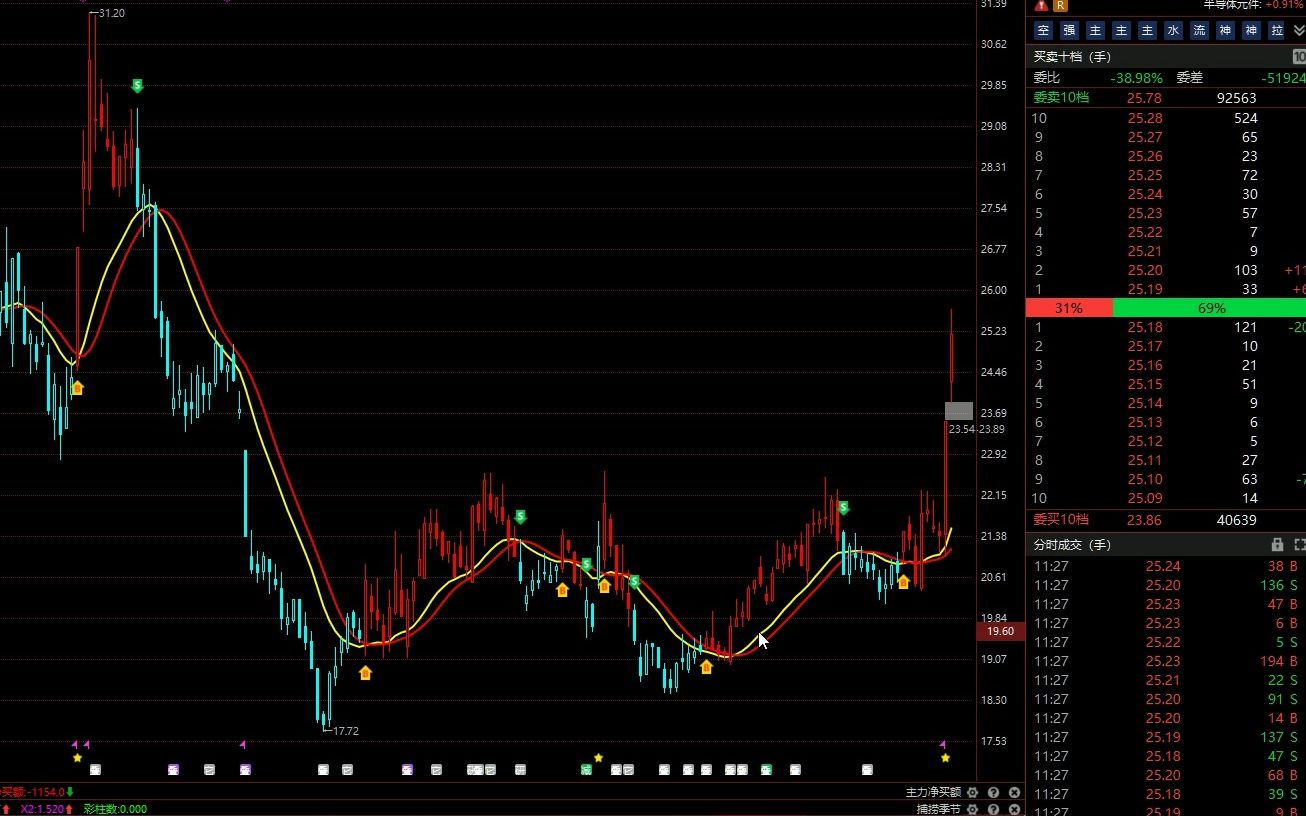This screenshot has width=1306, height=816.
Task: Select trade row with 136 S volume
Action: click(1166, 585)
